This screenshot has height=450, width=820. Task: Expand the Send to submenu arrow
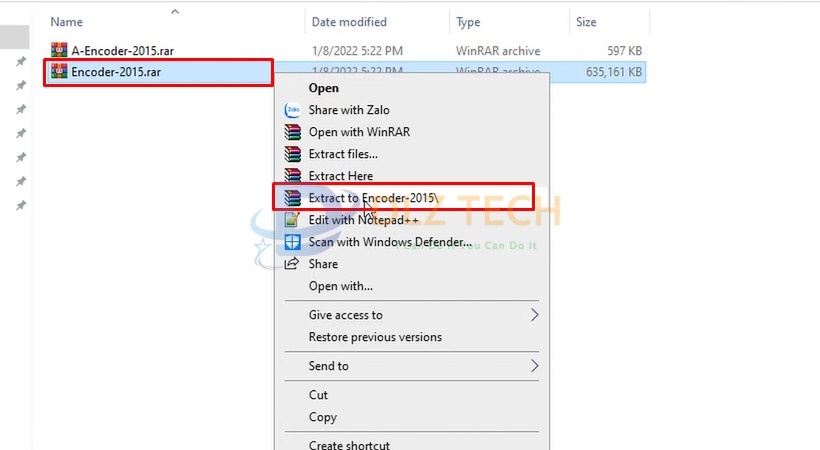534,366
